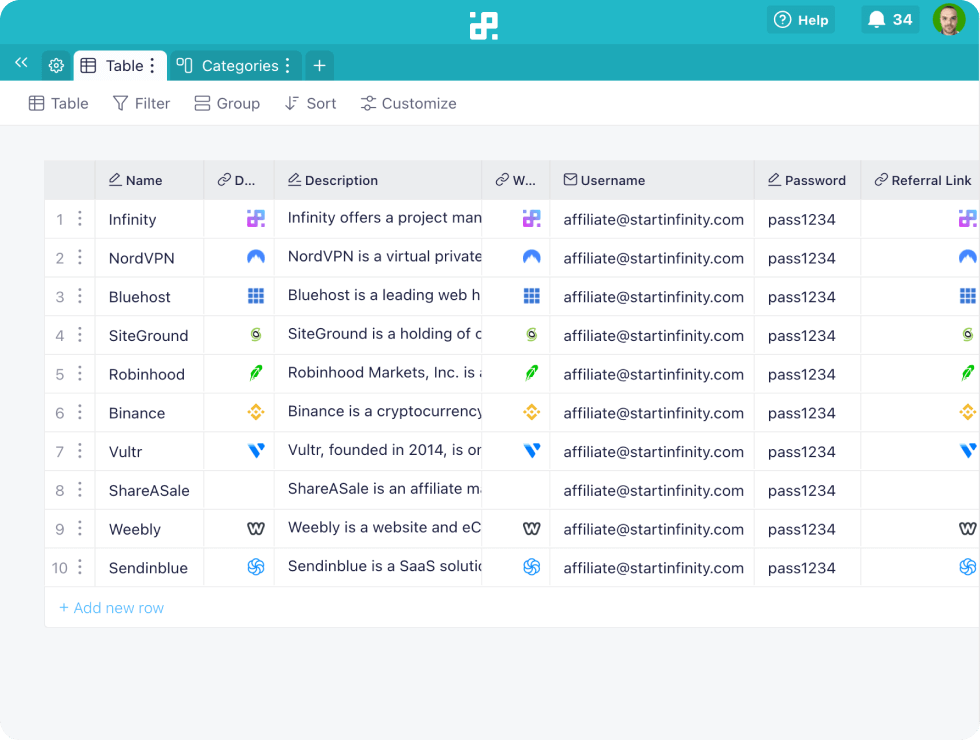
Task: Click Weebly icon in D... column
Action: click(x=256, y=529)
